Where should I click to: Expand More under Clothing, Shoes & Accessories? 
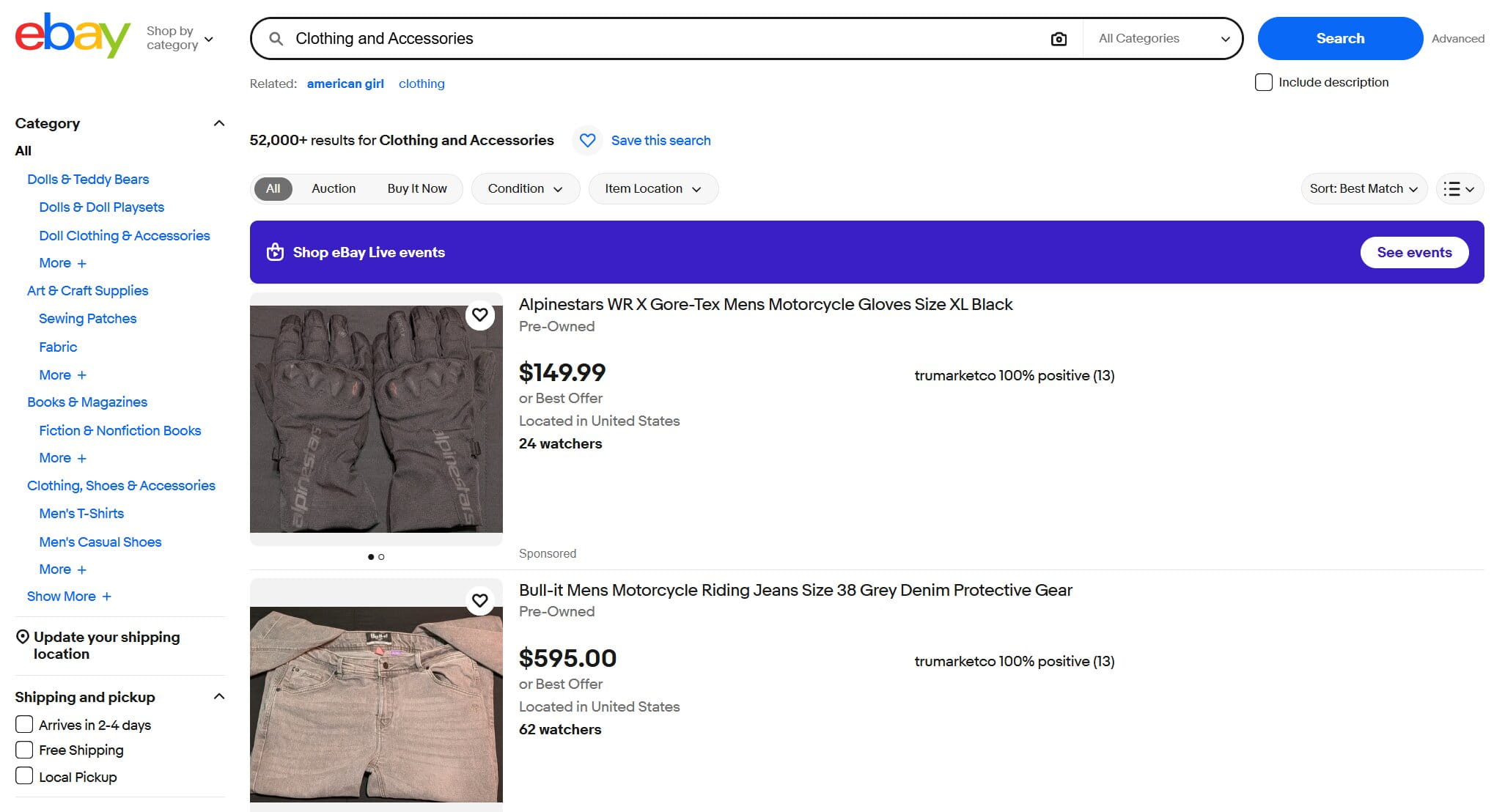point(62,569)
